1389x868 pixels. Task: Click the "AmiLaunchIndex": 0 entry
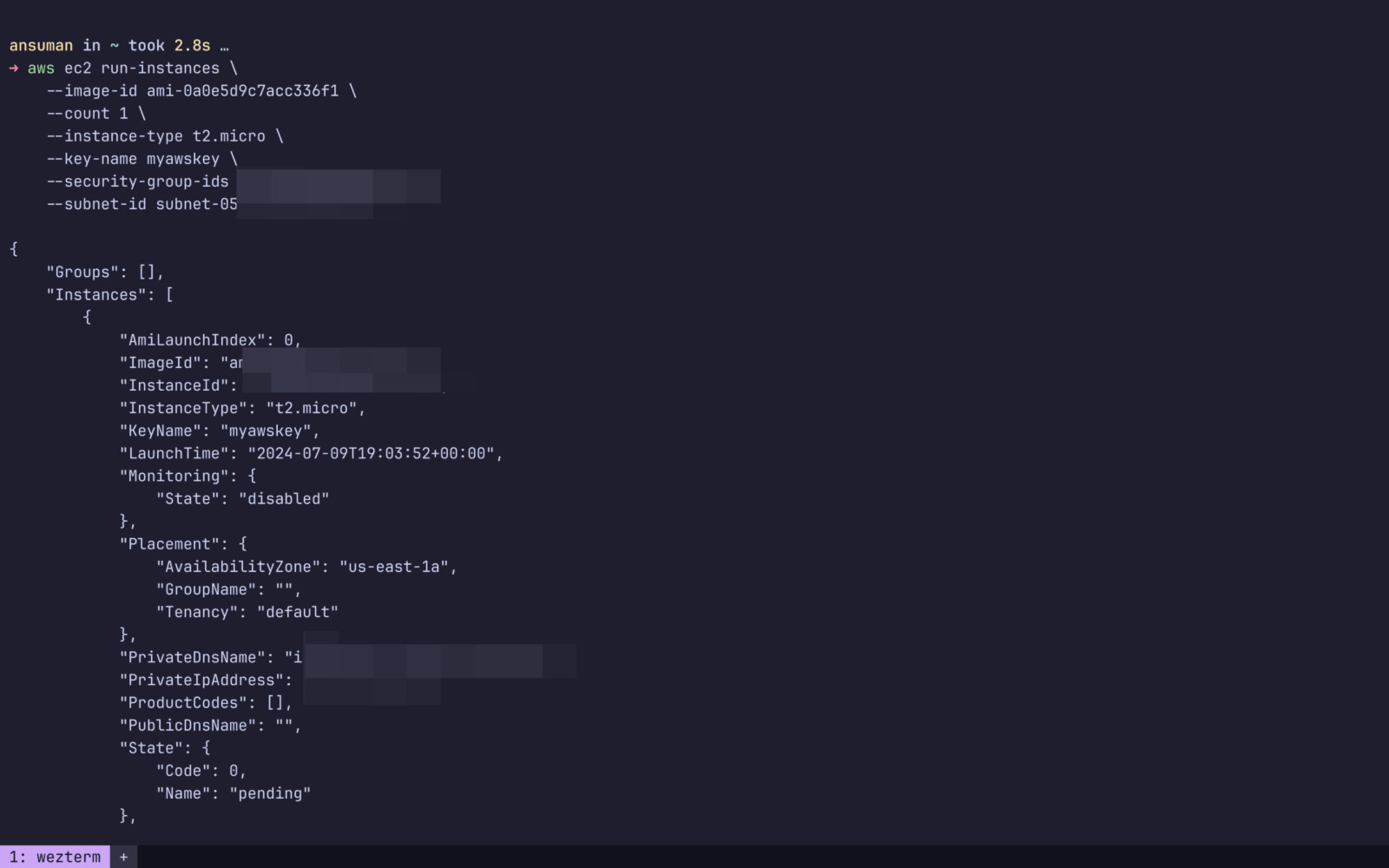208,339
